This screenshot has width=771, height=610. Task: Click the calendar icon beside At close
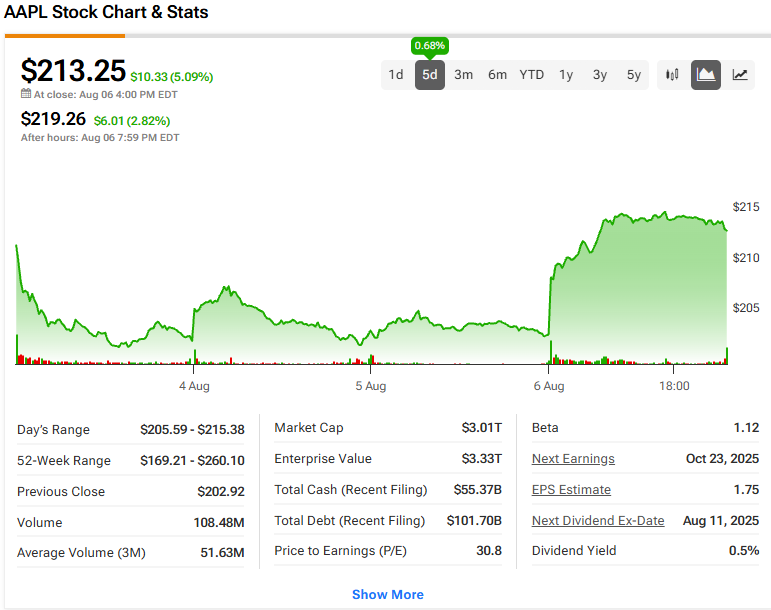click(x=26, y=93)
